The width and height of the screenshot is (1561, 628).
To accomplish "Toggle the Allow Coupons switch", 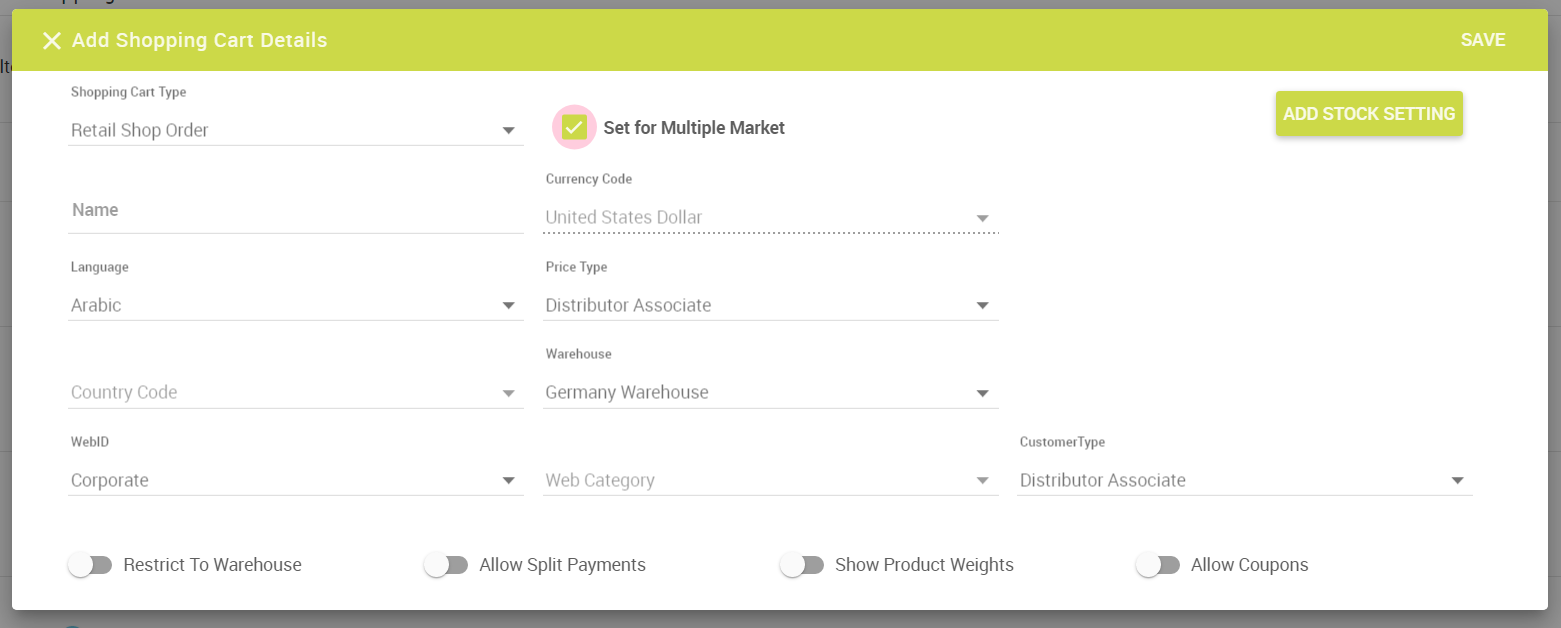I will (x=1158, y=565).
